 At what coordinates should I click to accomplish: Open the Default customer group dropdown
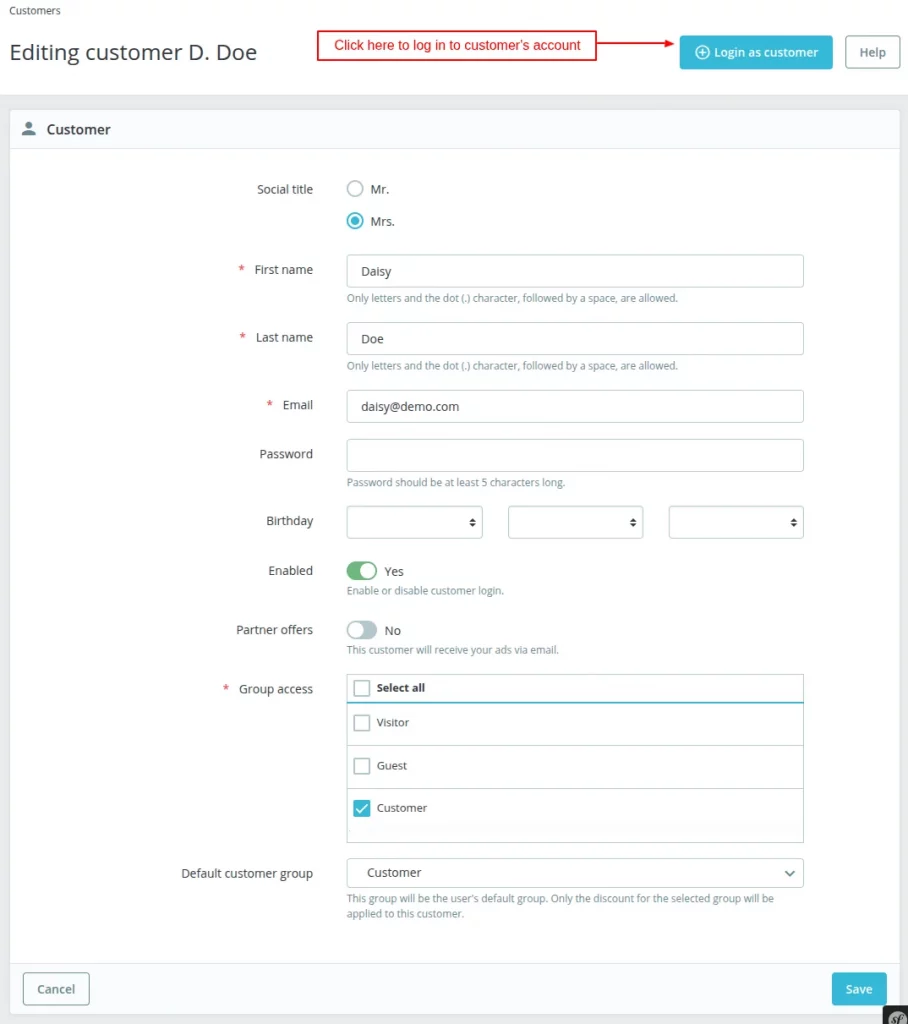pos(574,872)
